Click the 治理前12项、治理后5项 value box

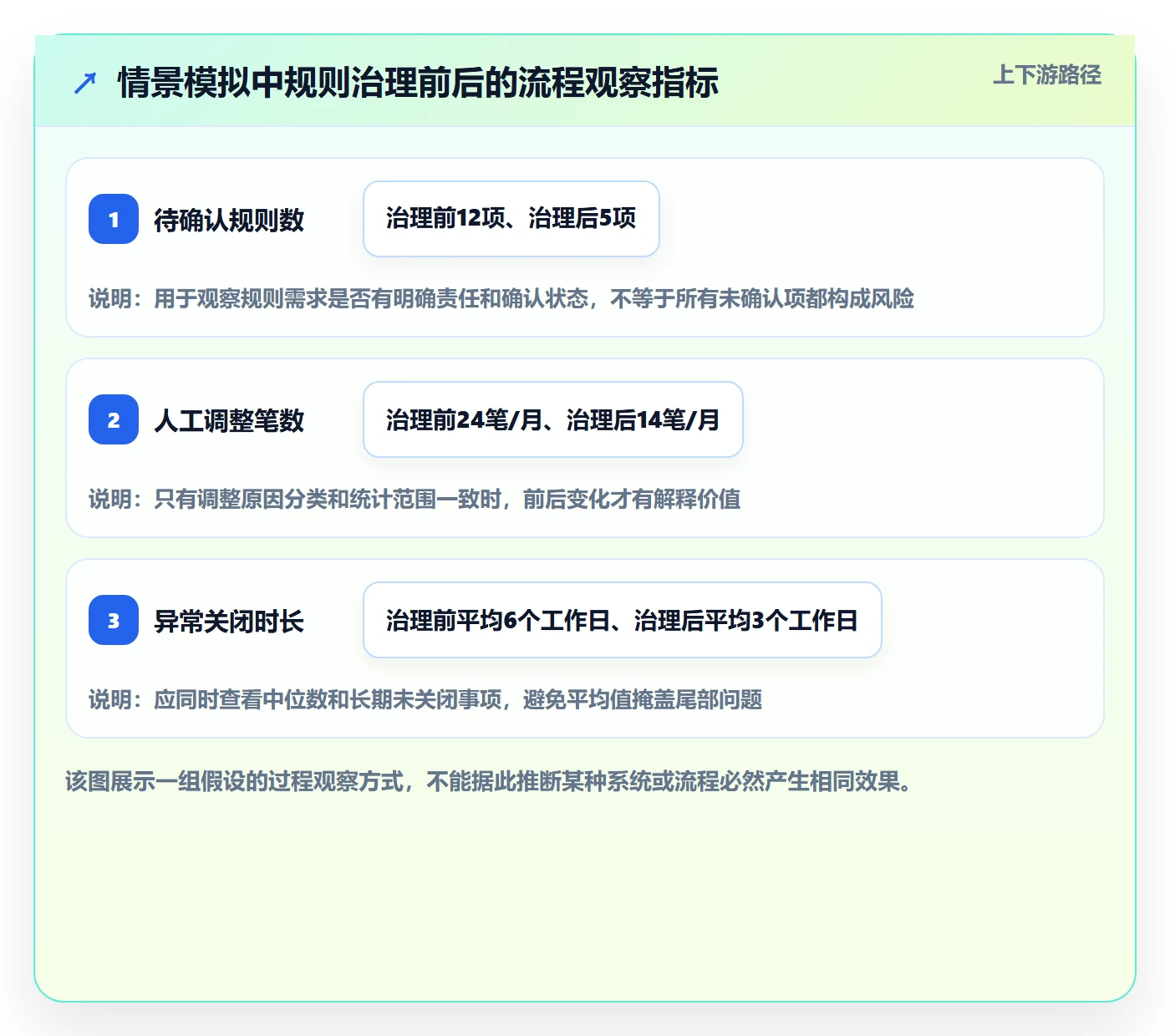tap(511, 219)
